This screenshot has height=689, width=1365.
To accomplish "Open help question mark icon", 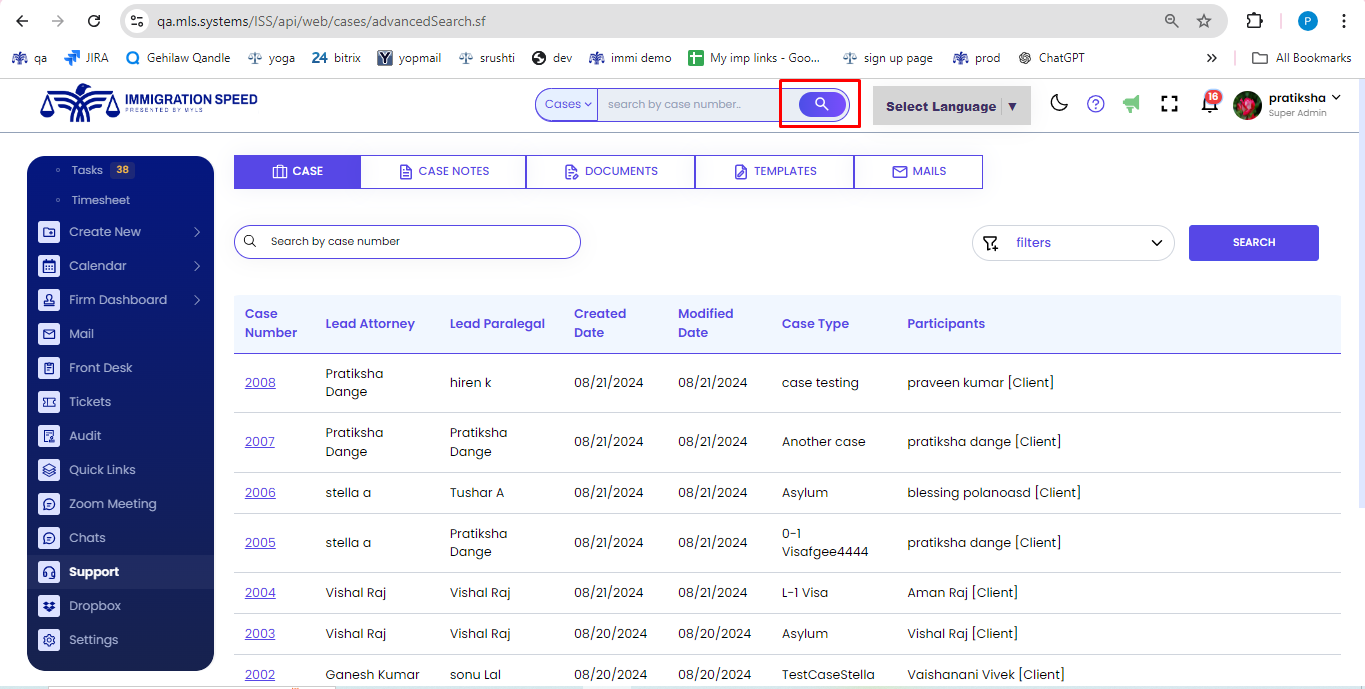I will click(x=1096, y=104).
